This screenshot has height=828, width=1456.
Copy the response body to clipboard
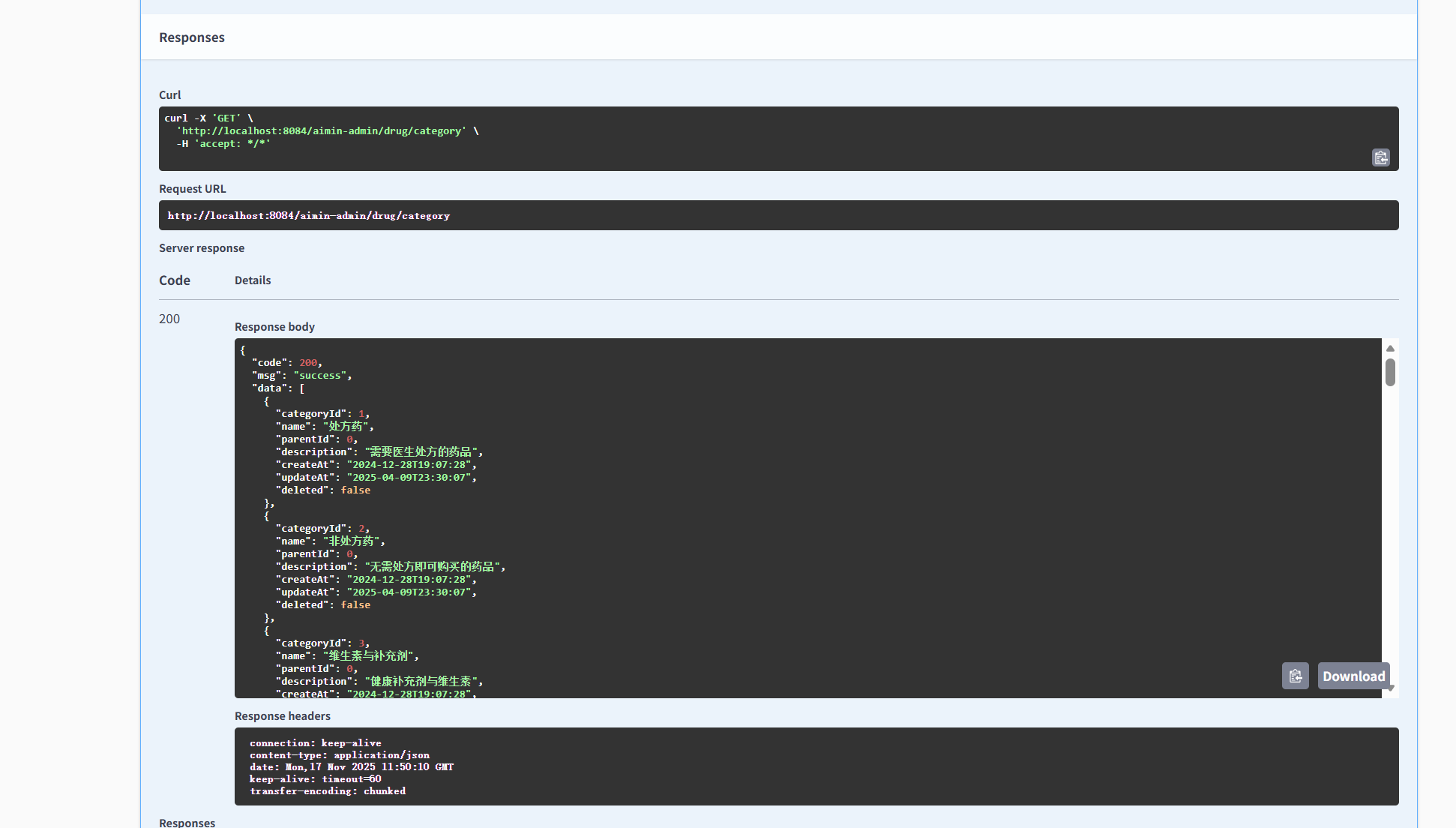[x=1295, y=676]
